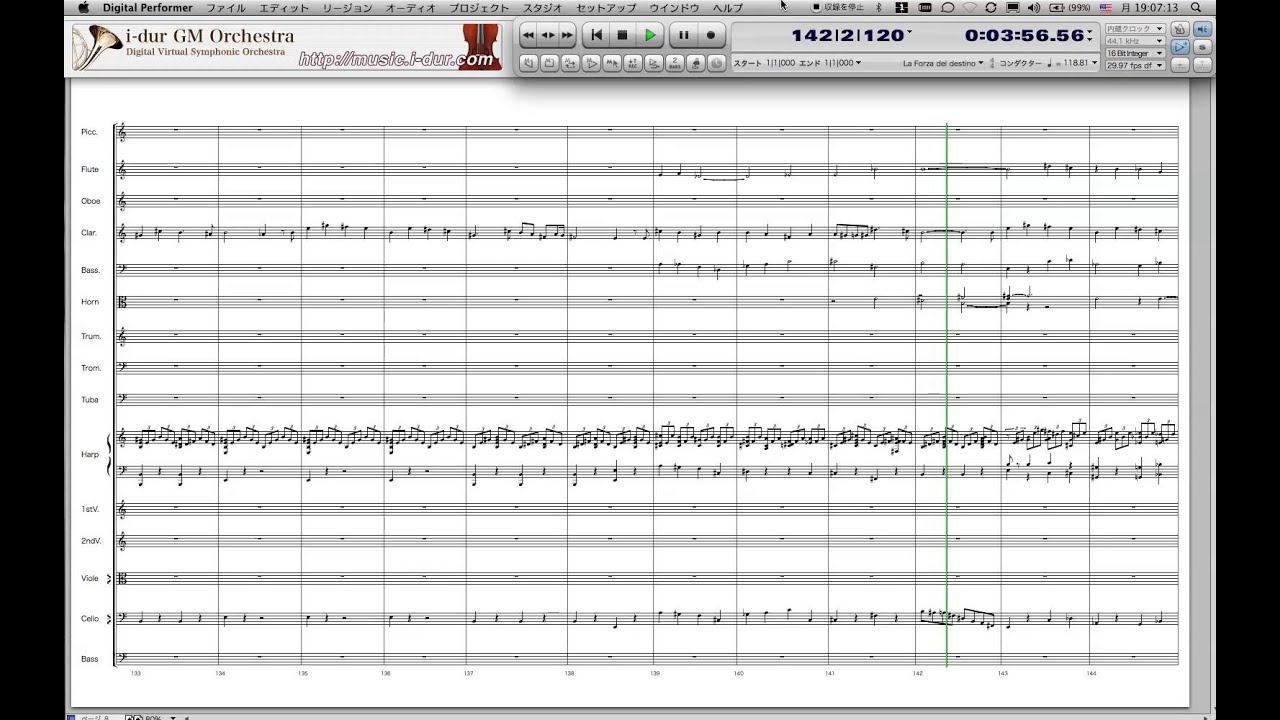Open the ヘルプ menu
Screen dimensions: 1280x720
[x=727, y=8]
